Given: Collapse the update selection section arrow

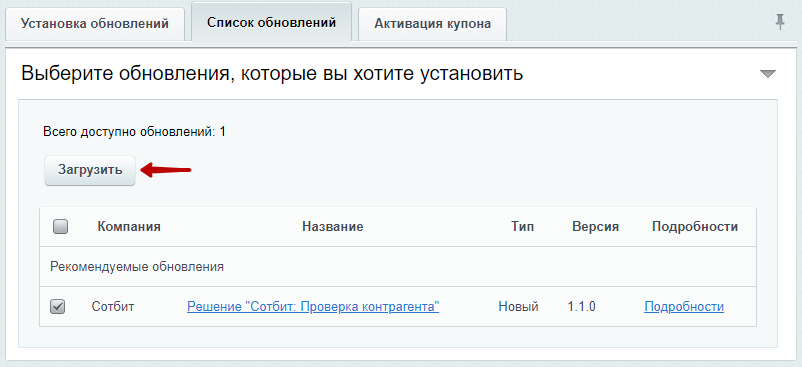Looking at the screenshot, I should [x=768, y=74].
